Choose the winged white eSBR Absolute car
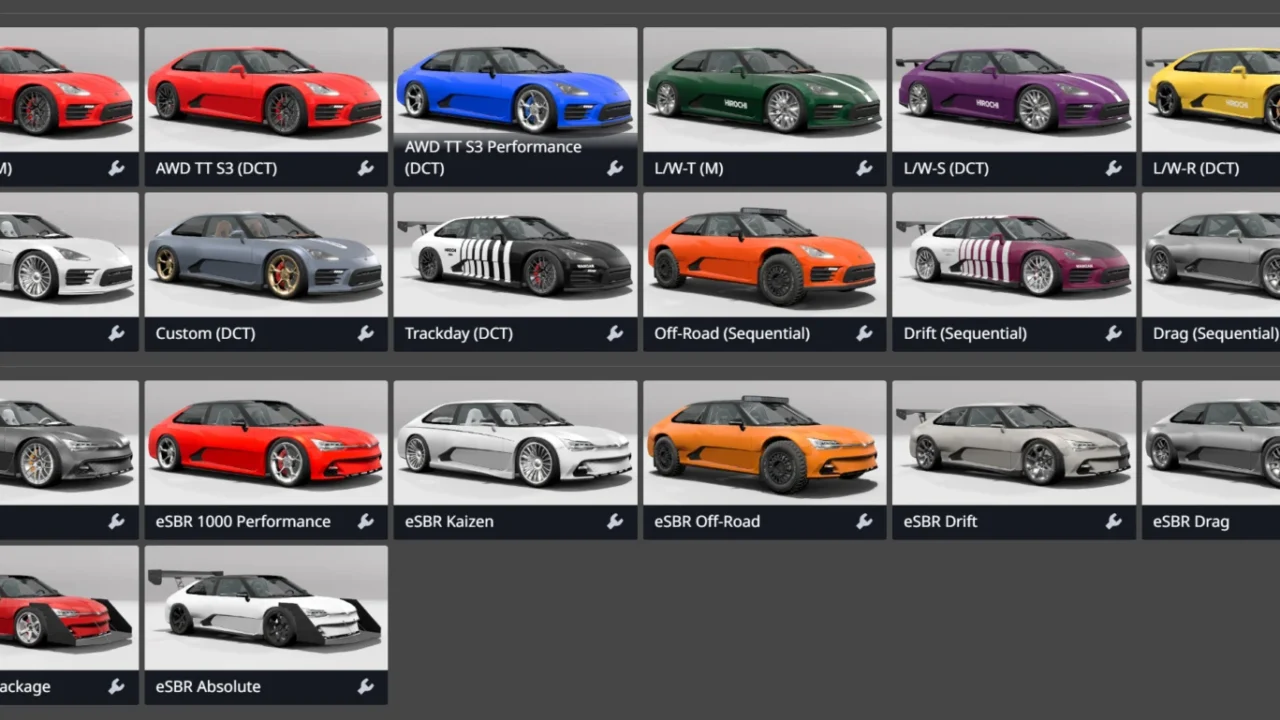The height and width of the screenshot is (720, 1280). click(266, 607)
